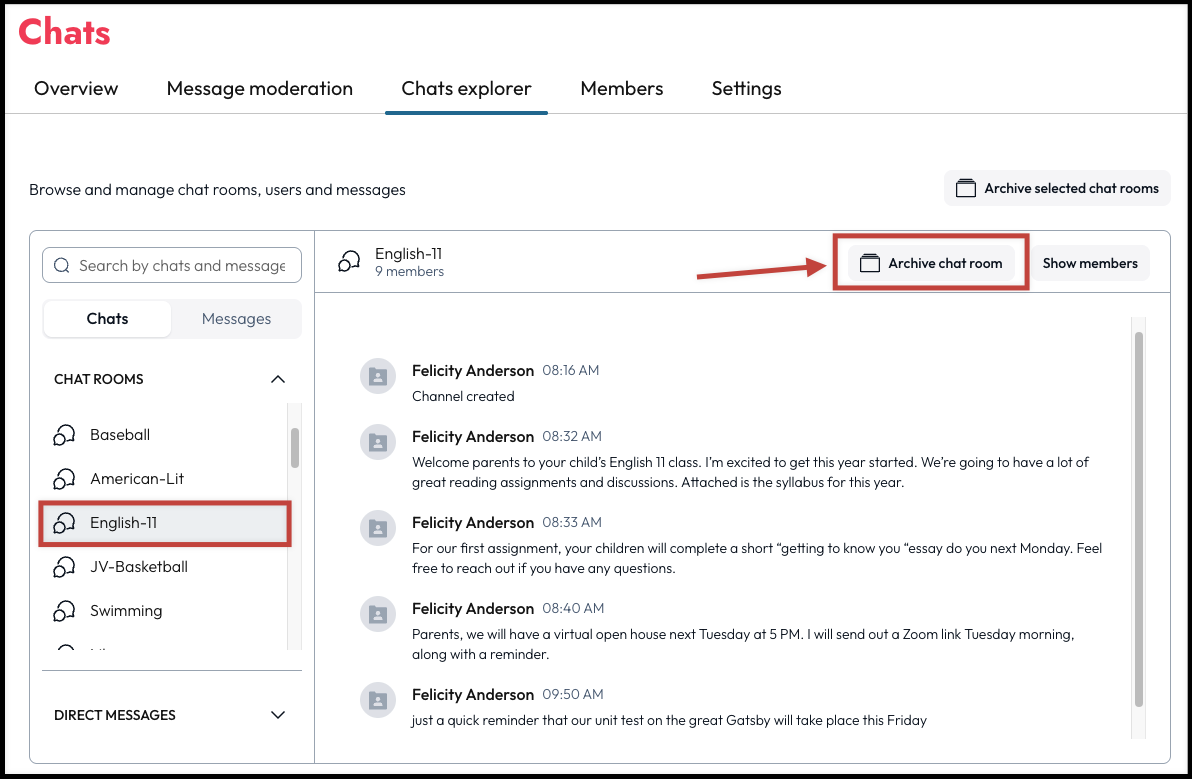Open the Overview tab
The height and width of the screenshot is (779, 1192).
coord(76,89)
